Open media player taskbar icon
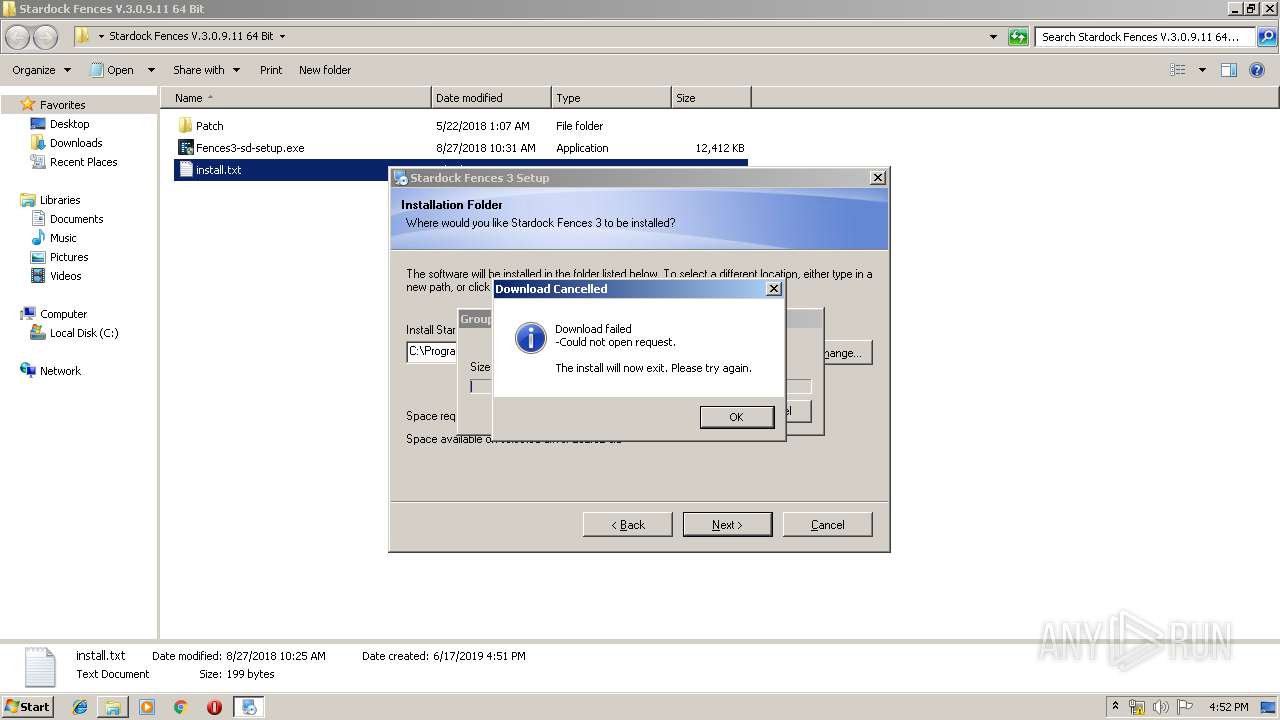Screen dimensions: 1280x720 click(147, 707)
